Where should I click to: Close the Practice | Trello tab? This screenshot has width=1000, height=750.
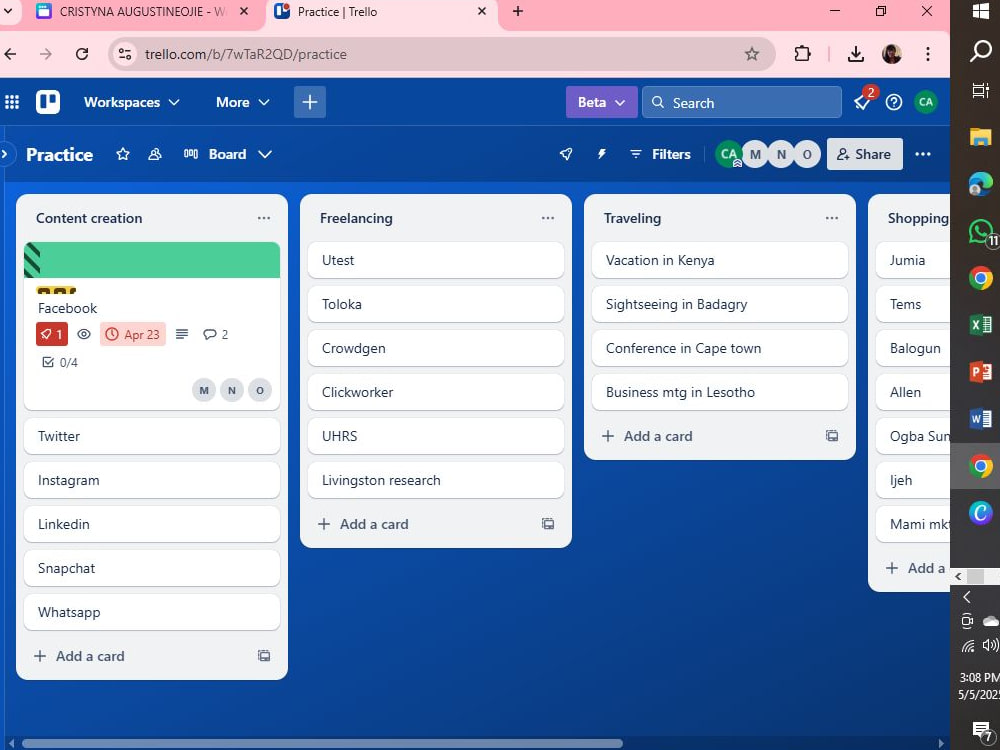click(x=482, y=11)
